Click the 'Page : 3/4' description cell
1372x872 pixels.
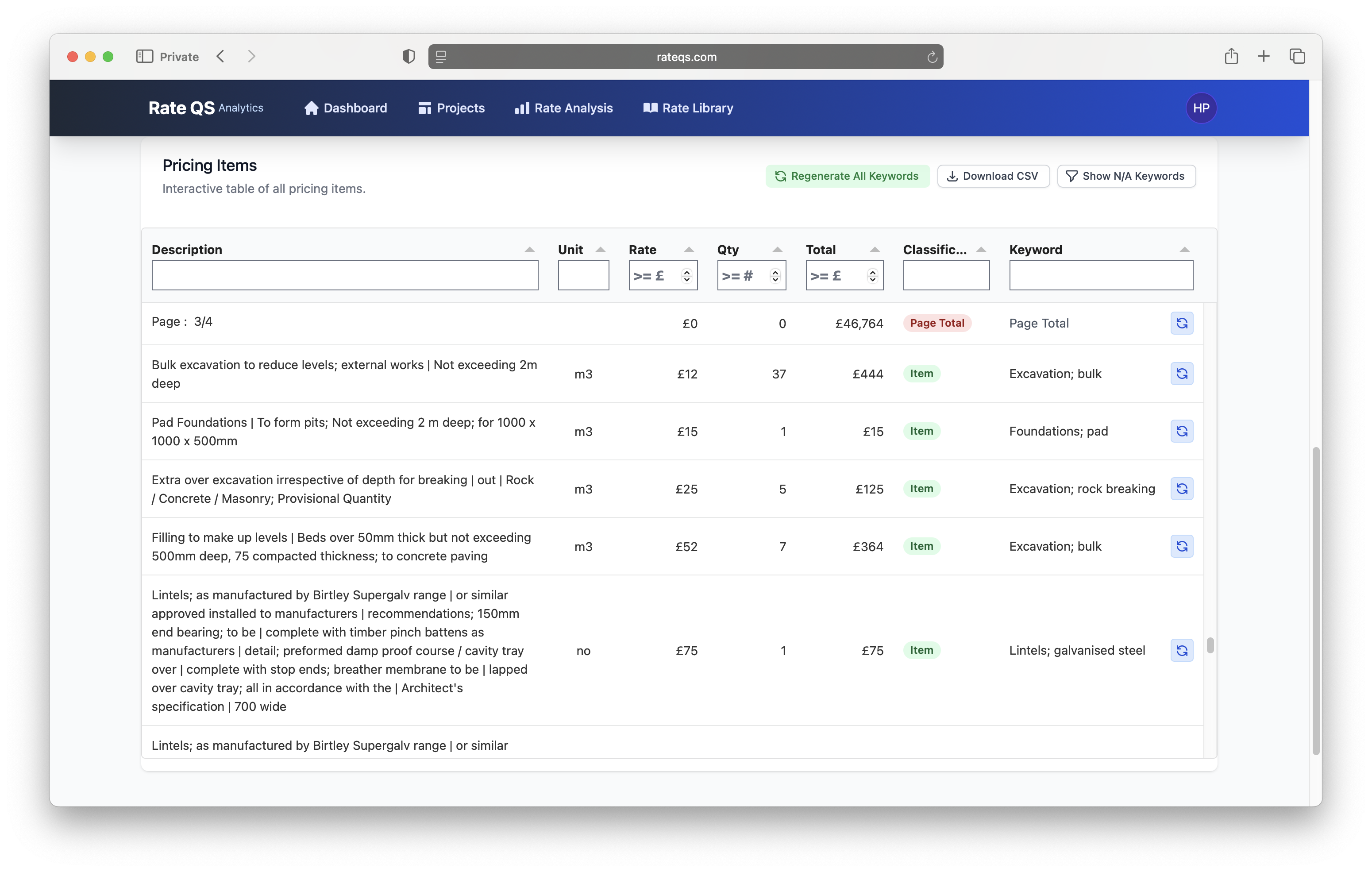point(182,321)
